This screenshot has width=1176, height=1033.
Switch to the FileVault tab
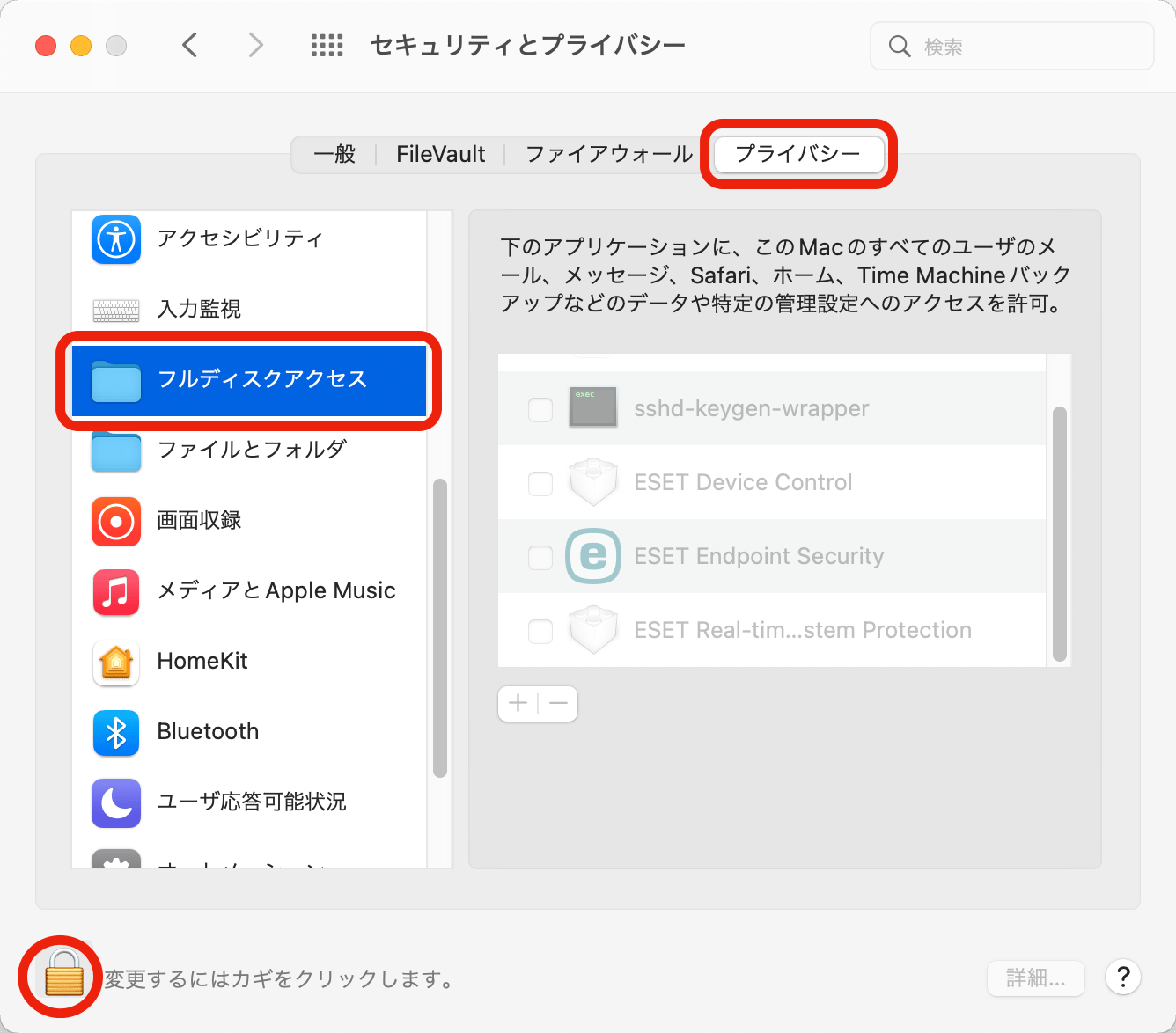click(440, 154)
